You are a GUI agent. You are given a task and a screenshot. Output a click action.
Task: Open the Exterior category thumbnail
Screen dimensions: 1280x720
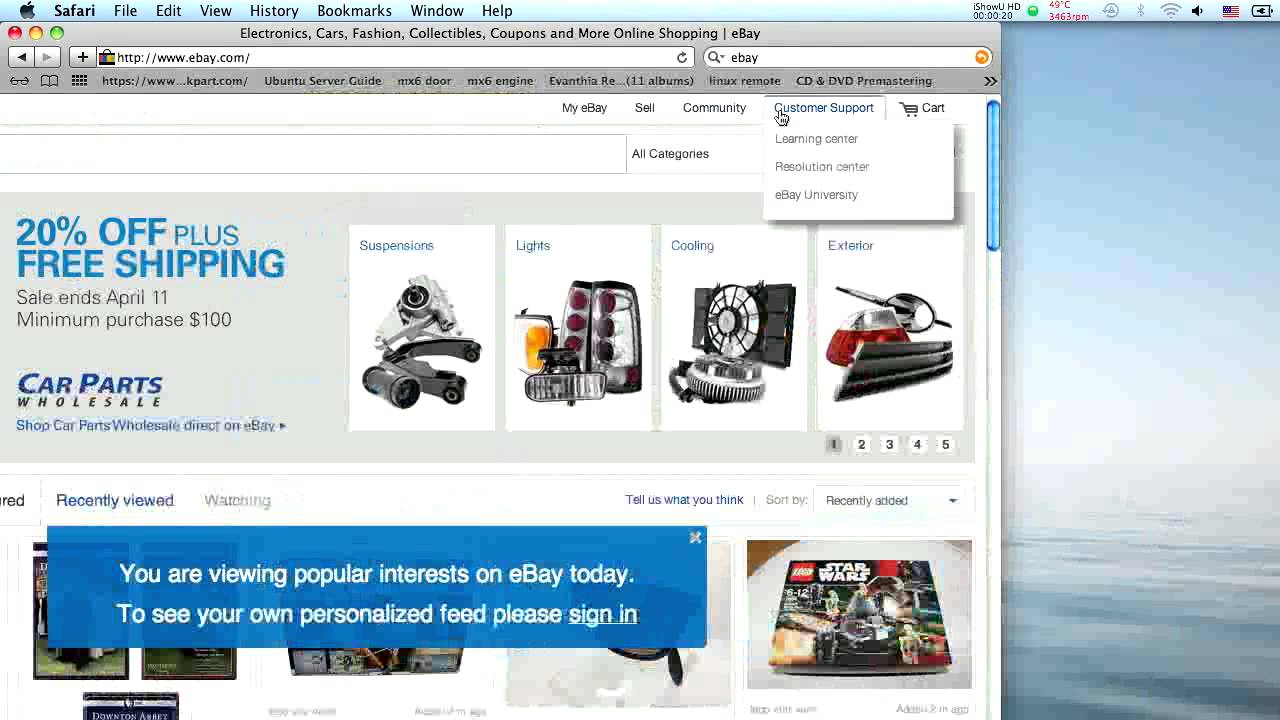pyautogui.click(x=890, y=328)
